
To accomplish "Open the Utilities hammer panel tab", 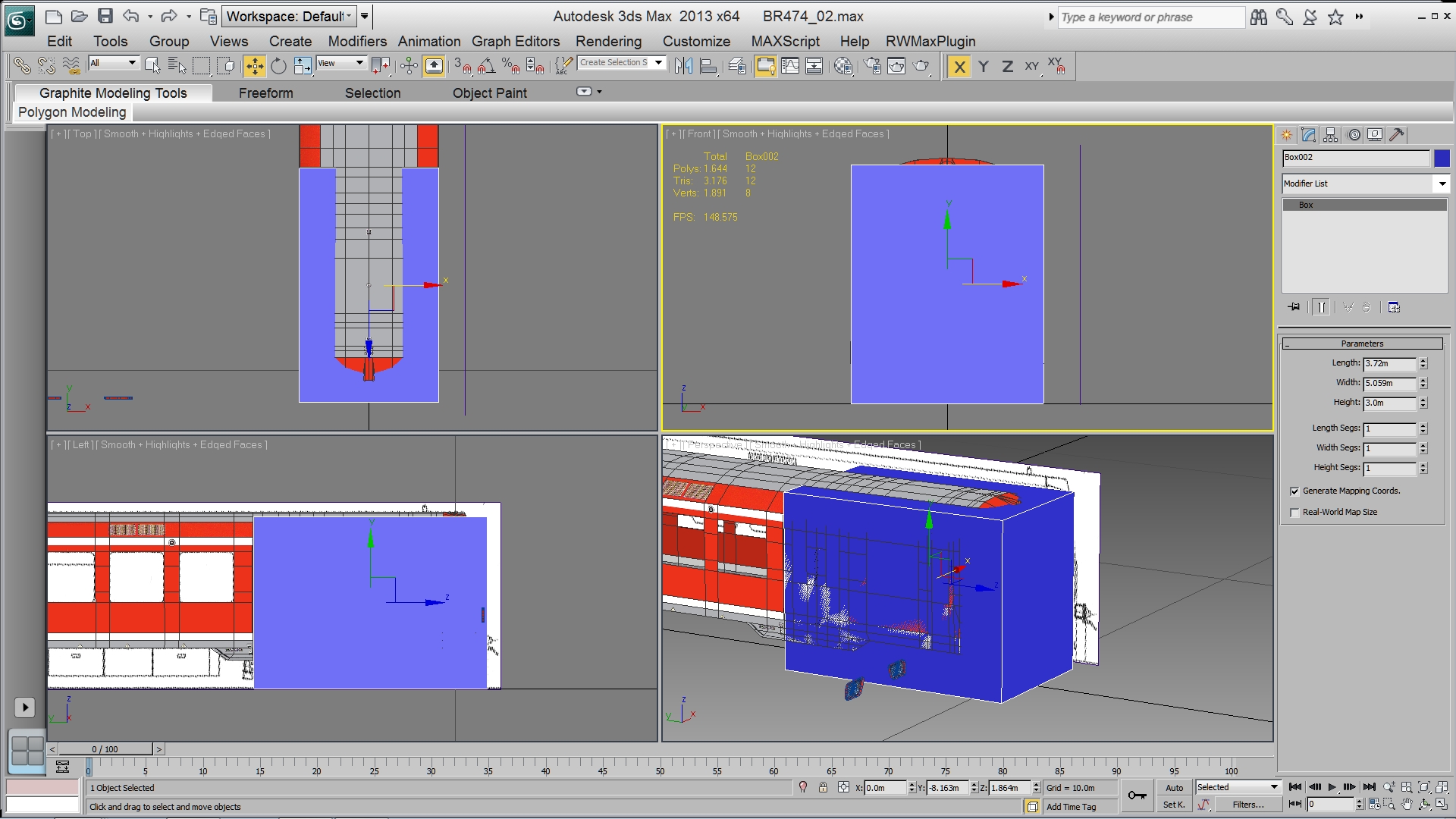I will point(1397,135).
